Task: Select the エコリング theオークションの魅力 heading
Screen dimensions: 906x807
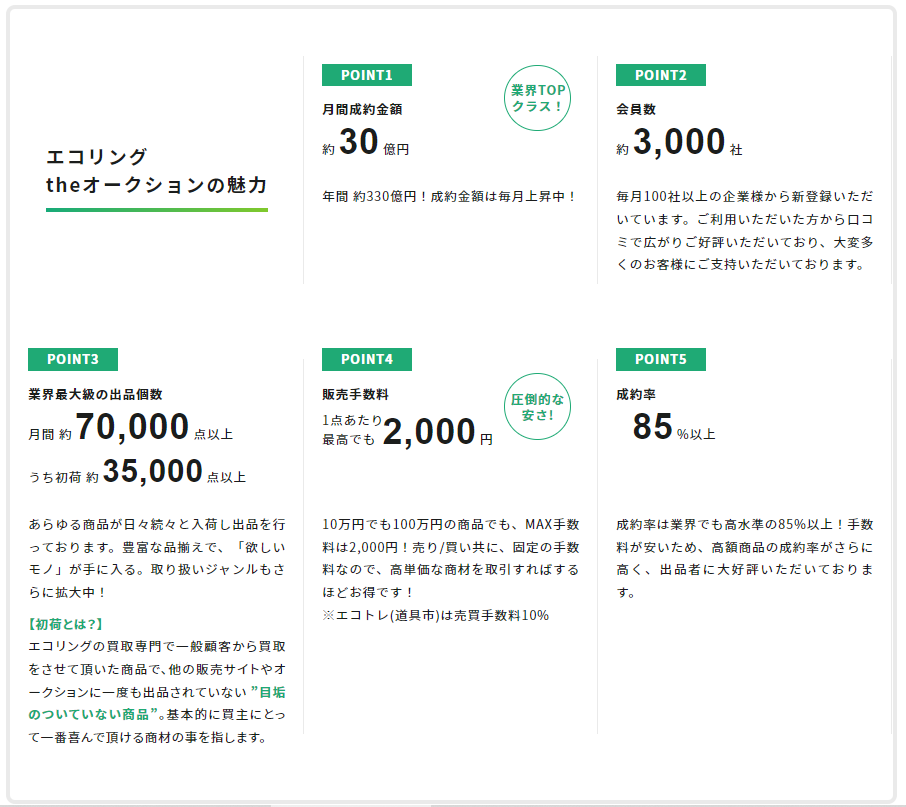Action: coord(156,171)
